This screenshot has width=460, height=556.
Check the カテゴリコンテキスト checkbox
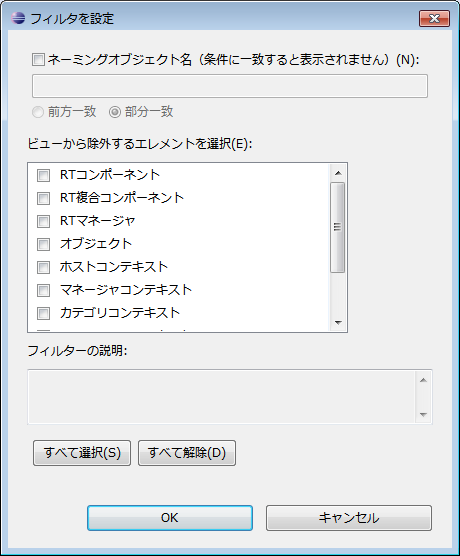pos(43,313)
